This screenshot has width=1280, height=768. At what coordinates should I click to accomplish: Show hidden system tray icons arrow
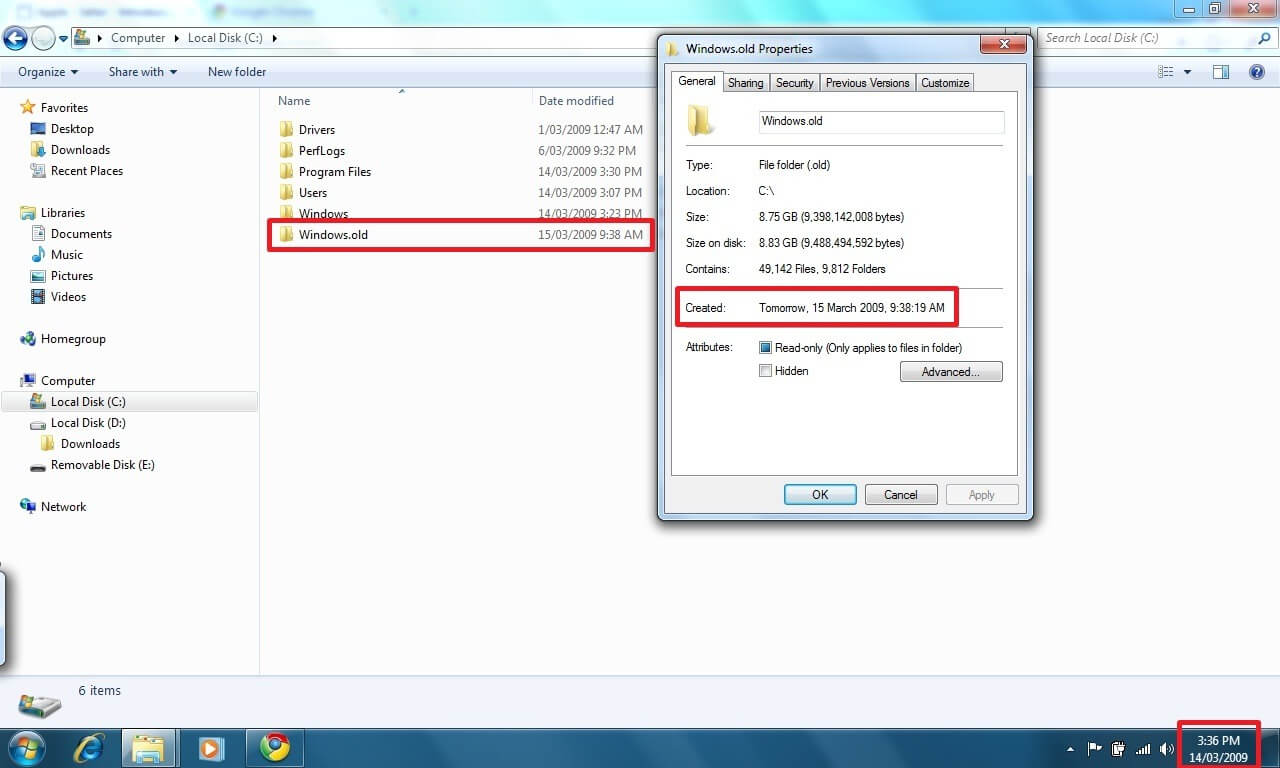1071,749
